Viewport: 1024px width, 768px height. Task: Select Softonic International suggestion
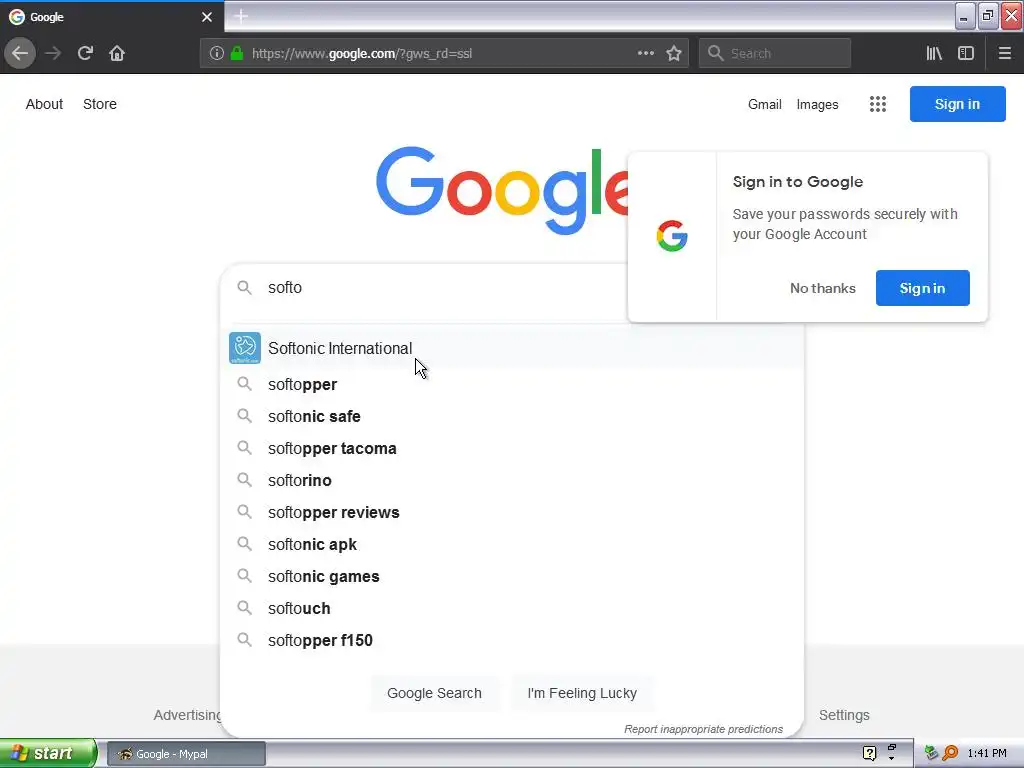pos(512,348)
